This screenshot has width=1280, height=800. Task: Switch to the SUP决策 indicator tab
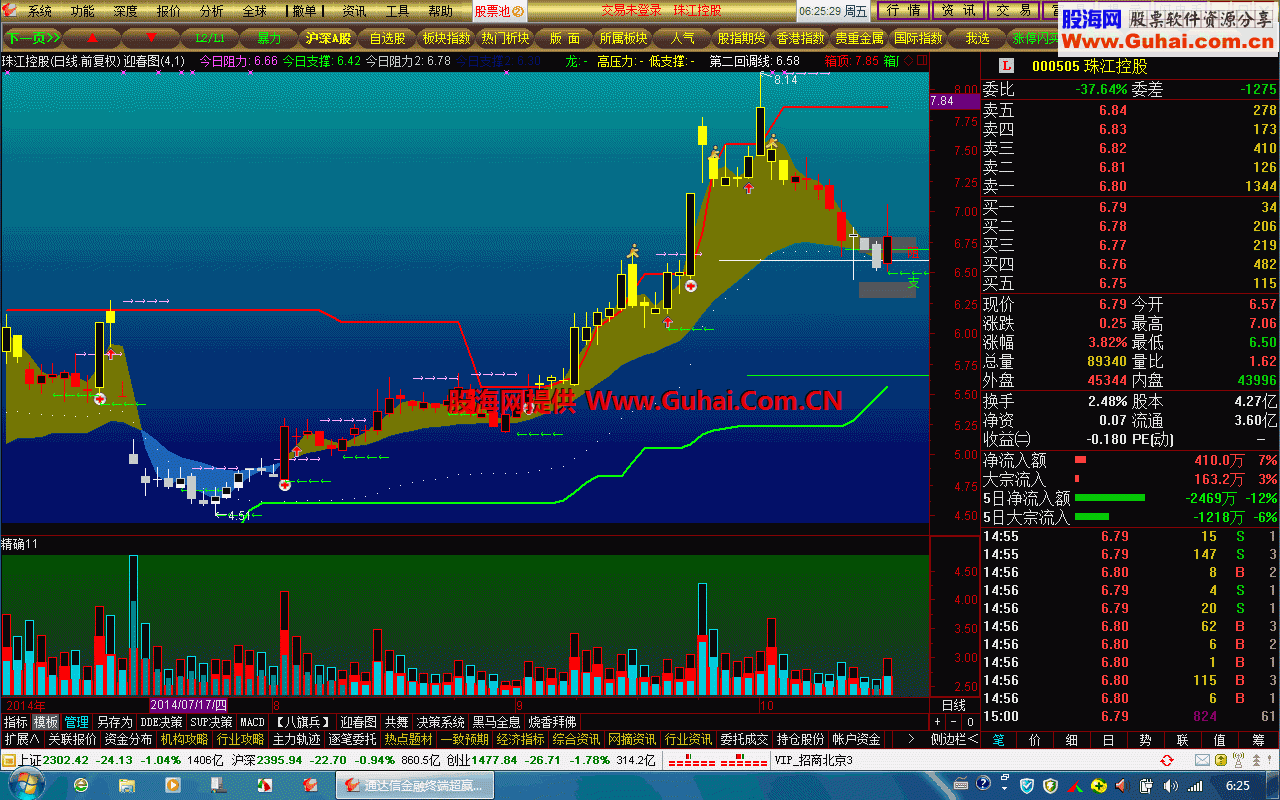(212, 722)
